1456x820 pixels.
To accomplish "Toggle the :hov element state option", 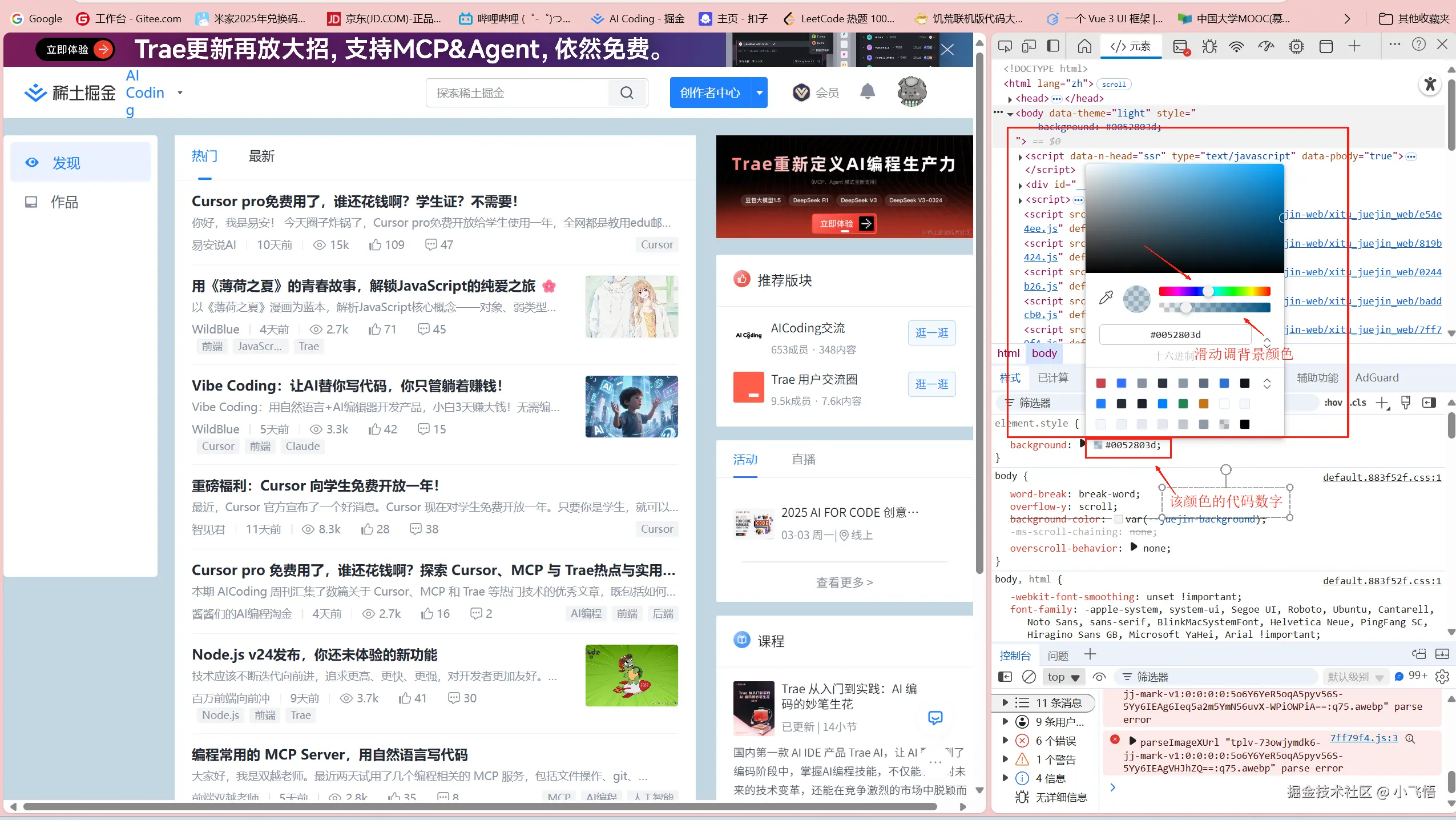I will [x=1333, y=403].
